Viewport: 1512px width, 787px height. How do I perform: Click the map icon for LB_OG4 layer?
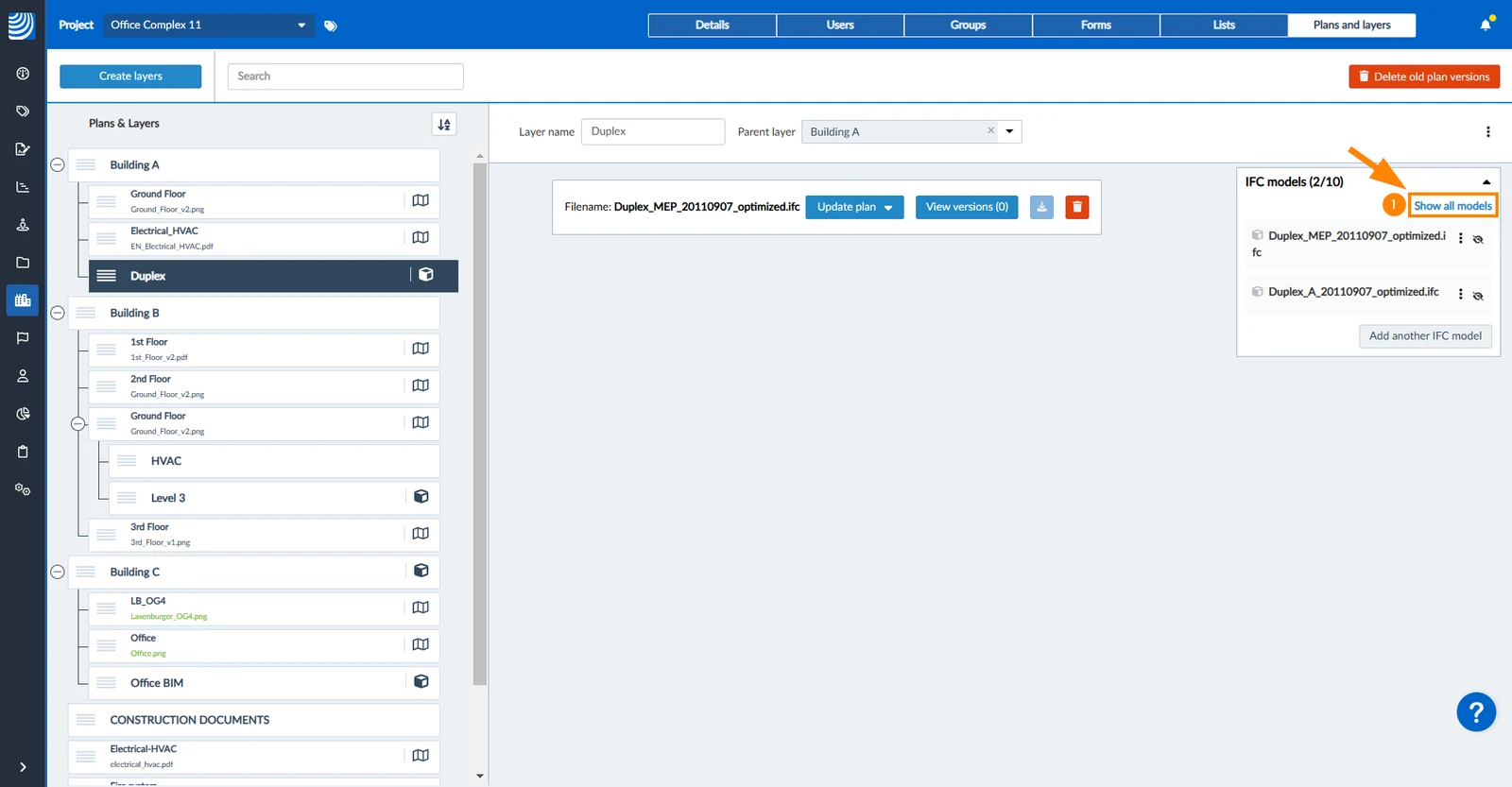421,607
